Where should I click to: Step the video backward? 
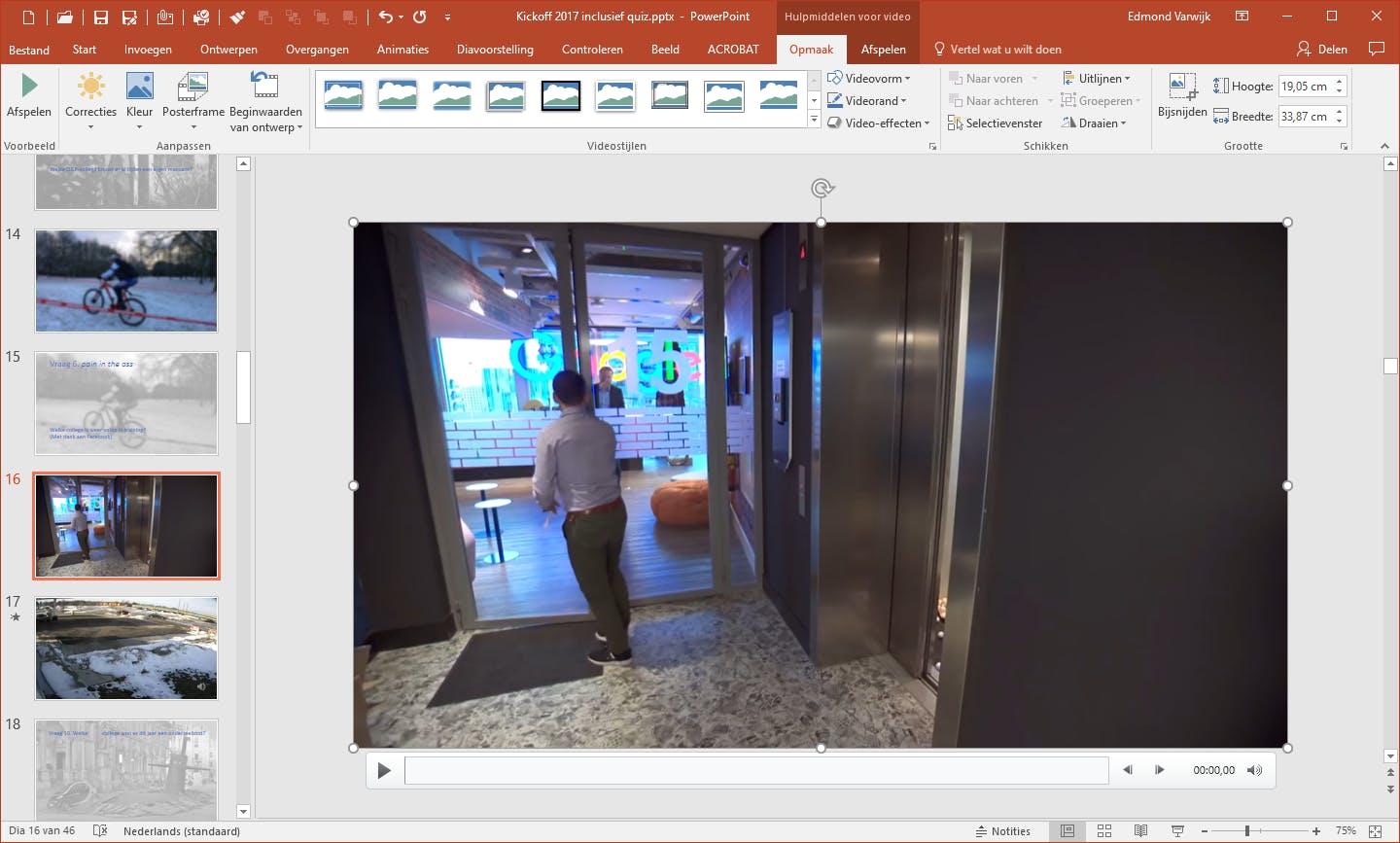1128,770
